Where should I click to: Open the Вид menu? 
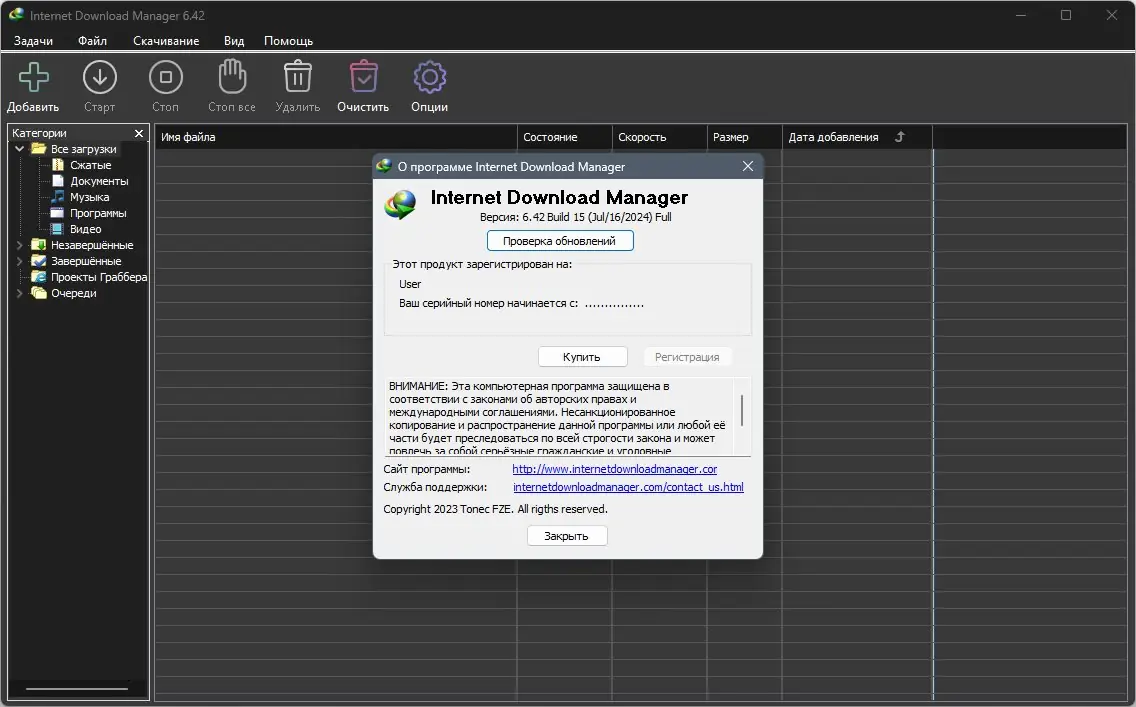[234, 41]
